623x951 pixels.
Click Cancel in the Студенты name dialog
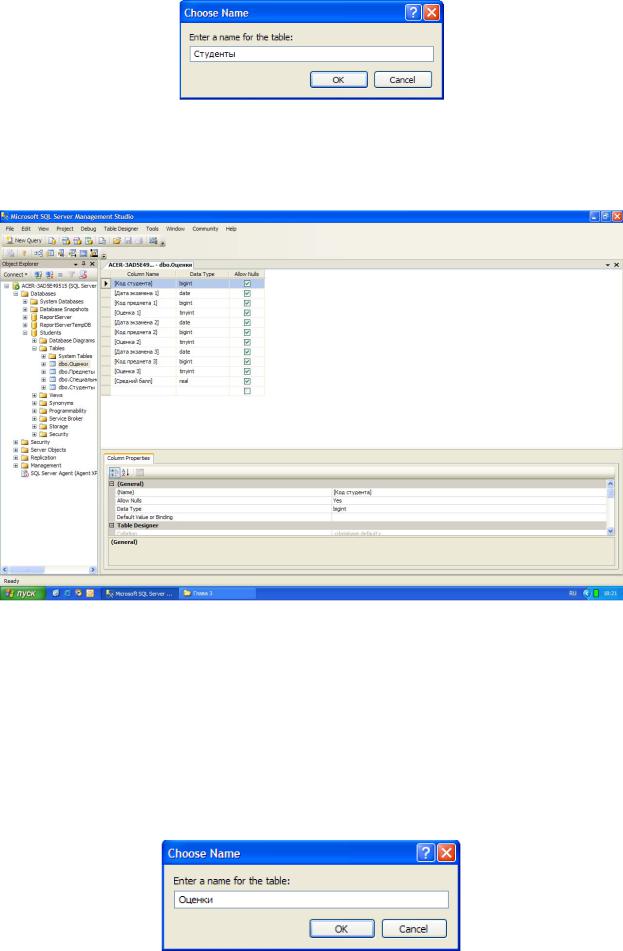[402, 79]
